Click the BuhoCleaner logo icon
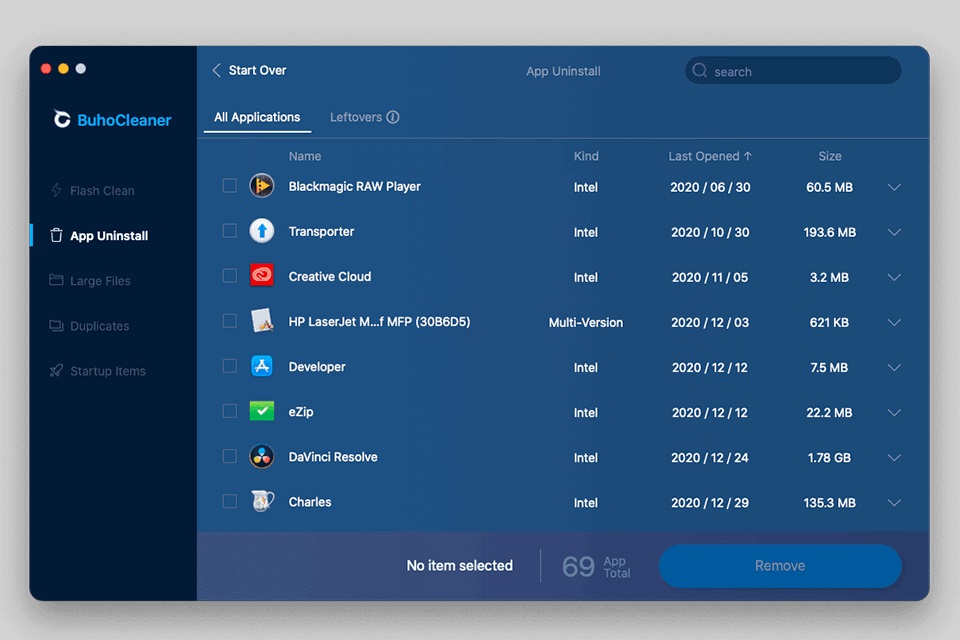 pos(61,119)
